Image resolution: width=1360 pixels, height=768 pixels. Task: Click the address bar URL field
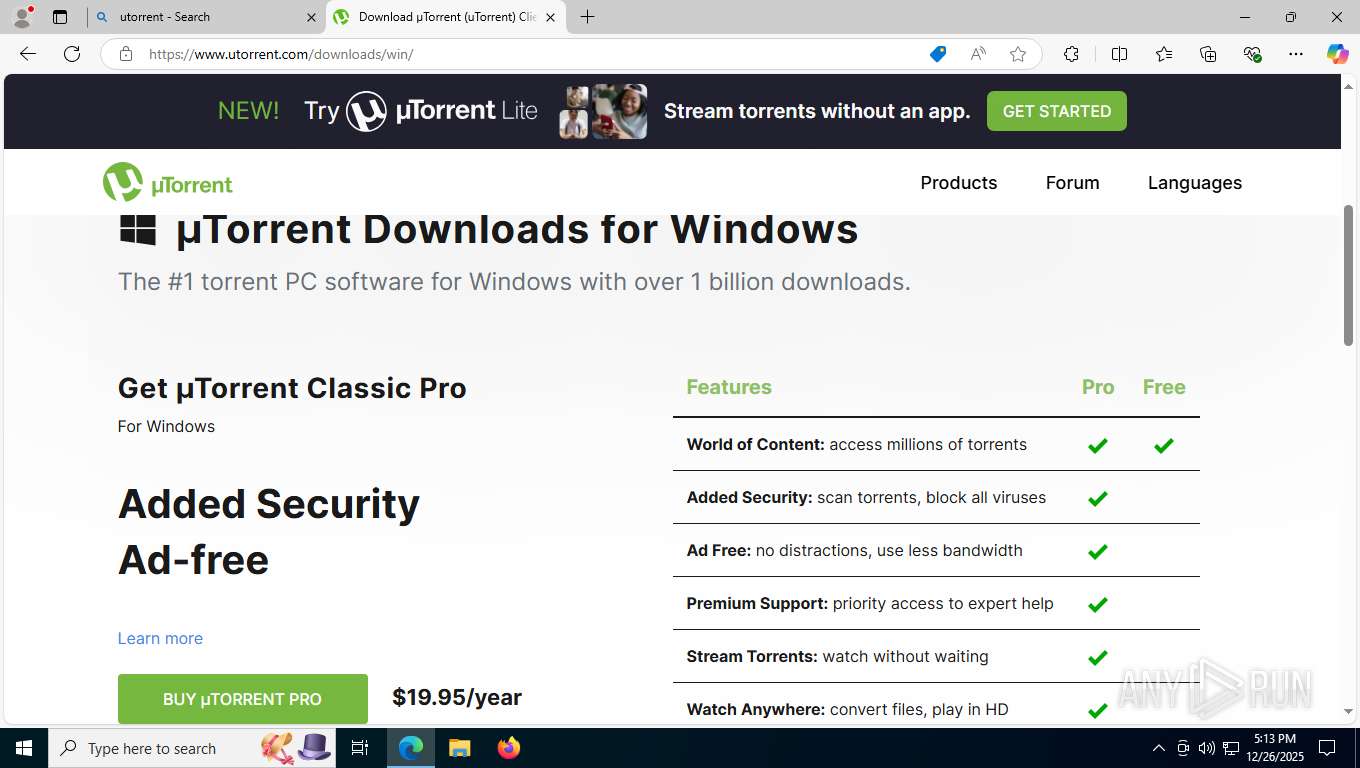click(530, 54)
